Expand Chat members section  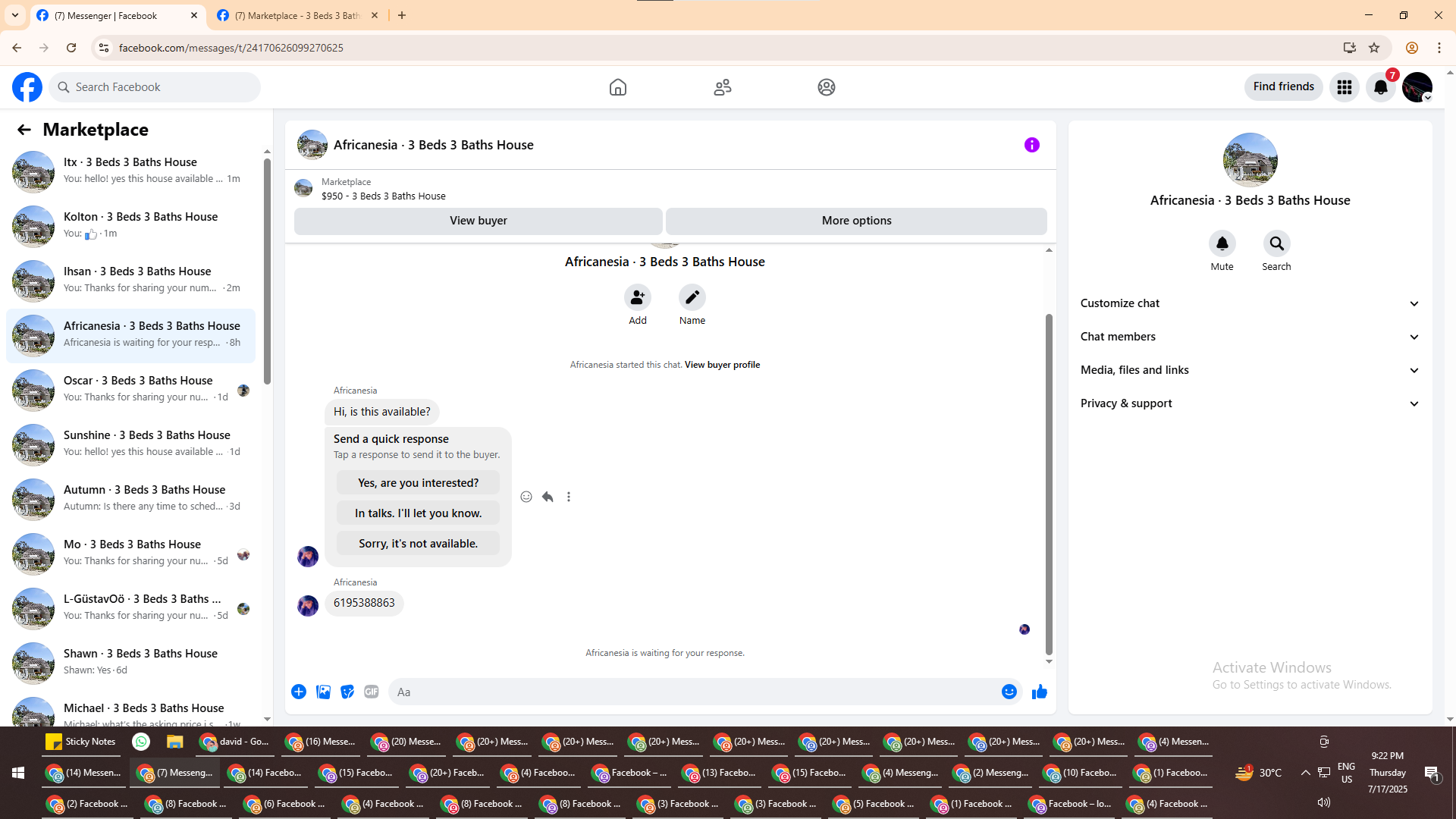pos(1250,337)
